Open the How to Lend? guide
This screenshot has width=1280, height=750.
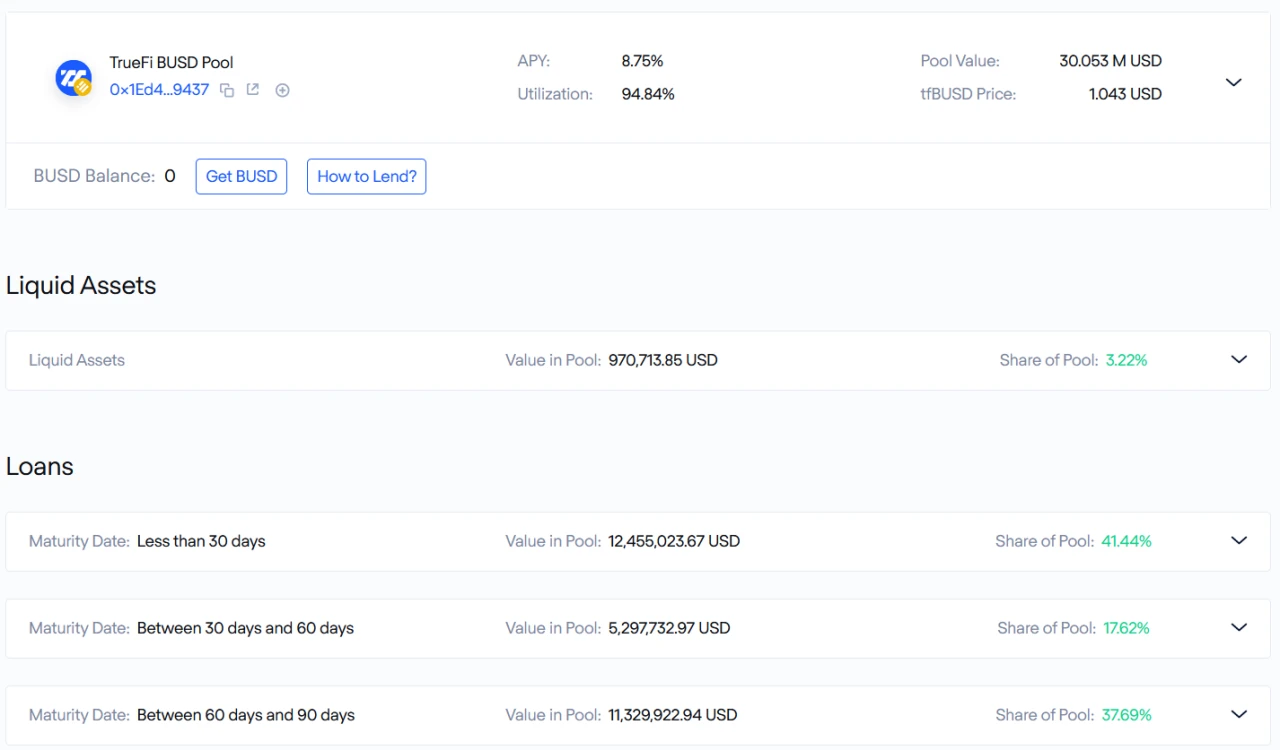pos(366,176)
